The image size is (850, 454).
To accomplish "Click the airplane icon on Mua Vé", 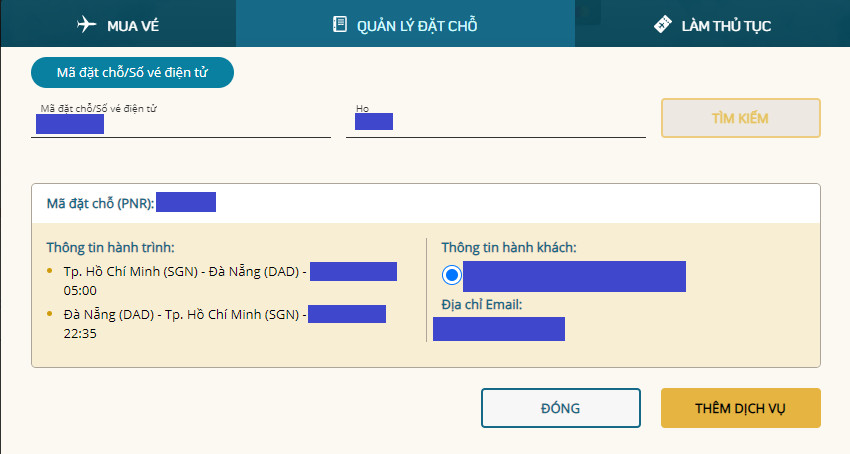I will point(87,25).
